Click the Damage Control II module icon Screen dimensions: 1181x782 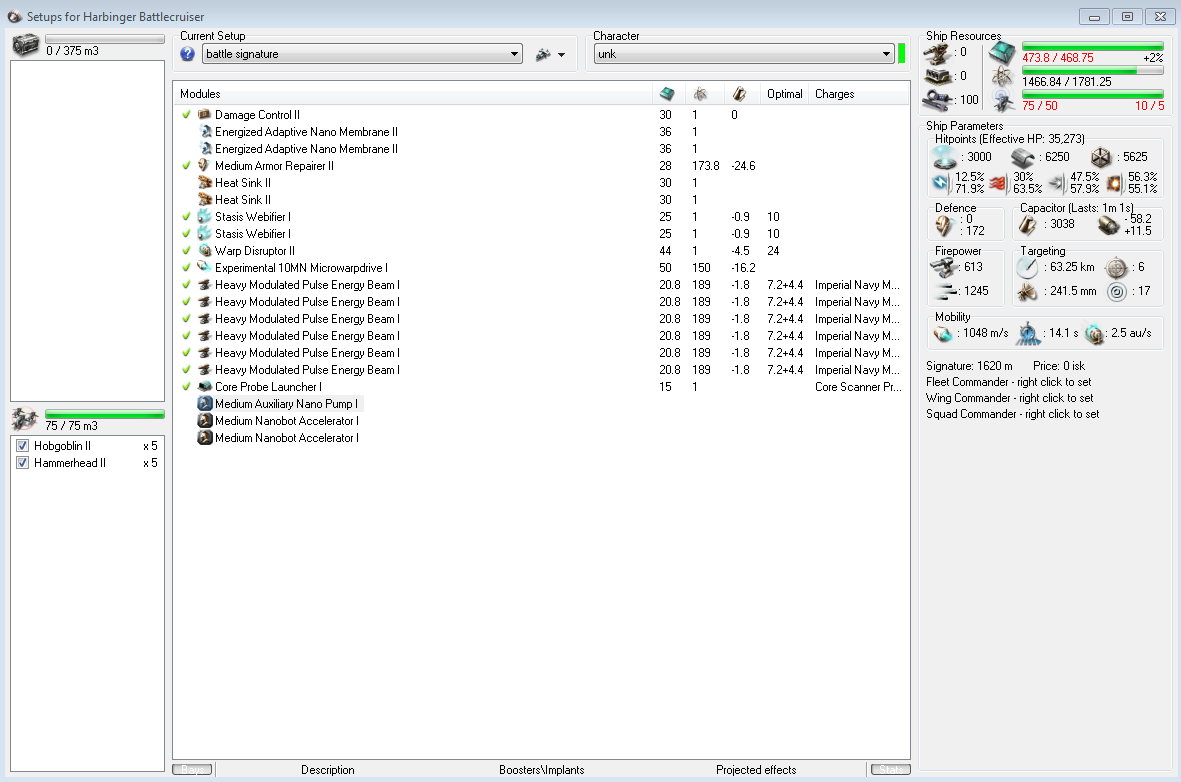click(204, 115)
